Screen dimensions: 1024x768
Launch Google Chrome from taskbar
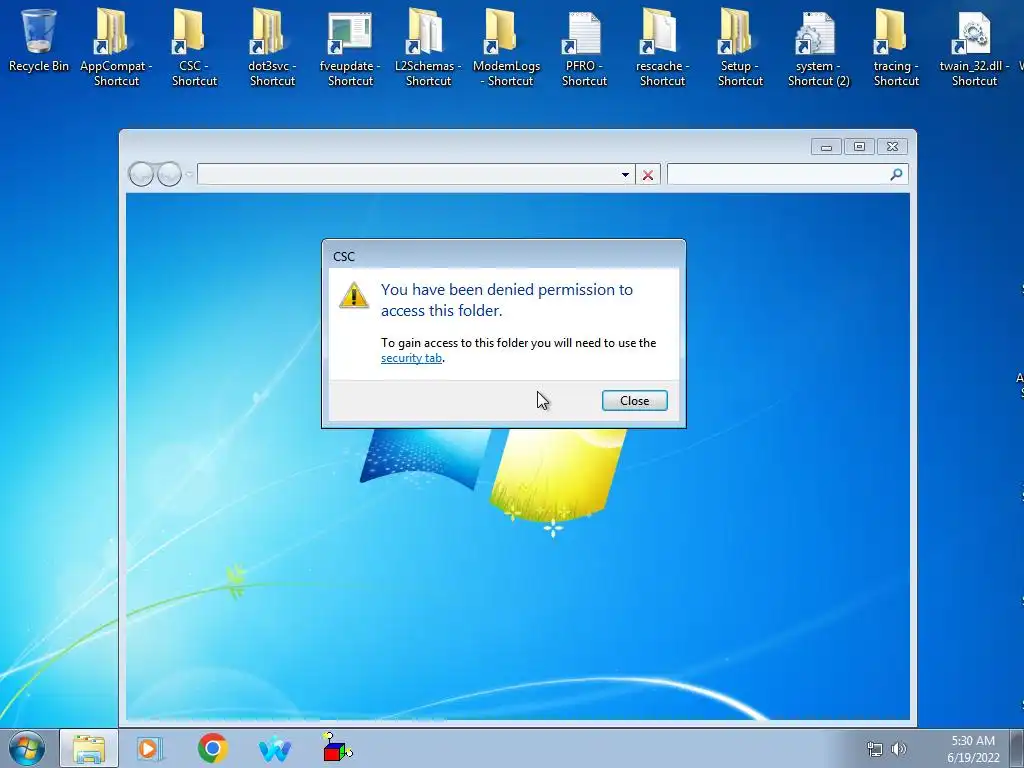point(212,748)
